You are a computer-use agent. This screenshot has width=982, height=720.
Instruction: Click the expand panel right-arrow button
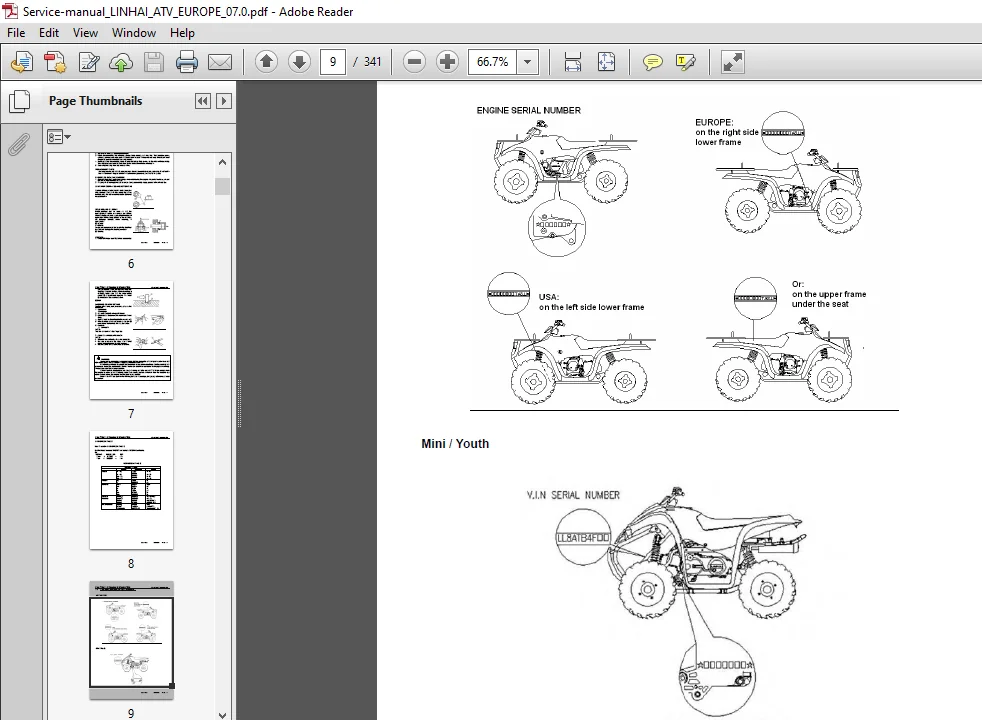click(x=224, y=101)
